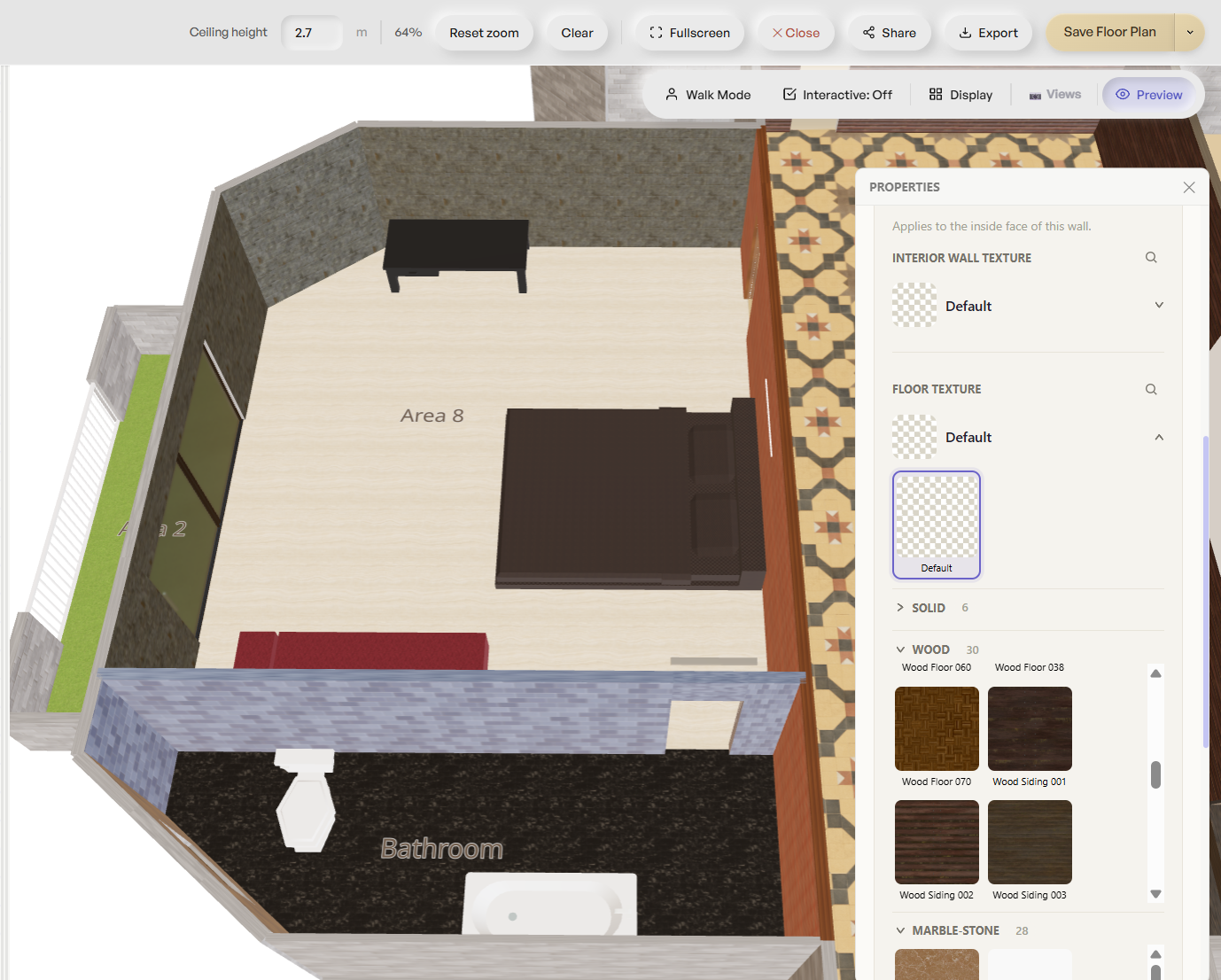This screenshot has height=980, width=1221.
Task: Select Wood Siding 002 texture
Action: pyautogui.click(x=937, y=842)
